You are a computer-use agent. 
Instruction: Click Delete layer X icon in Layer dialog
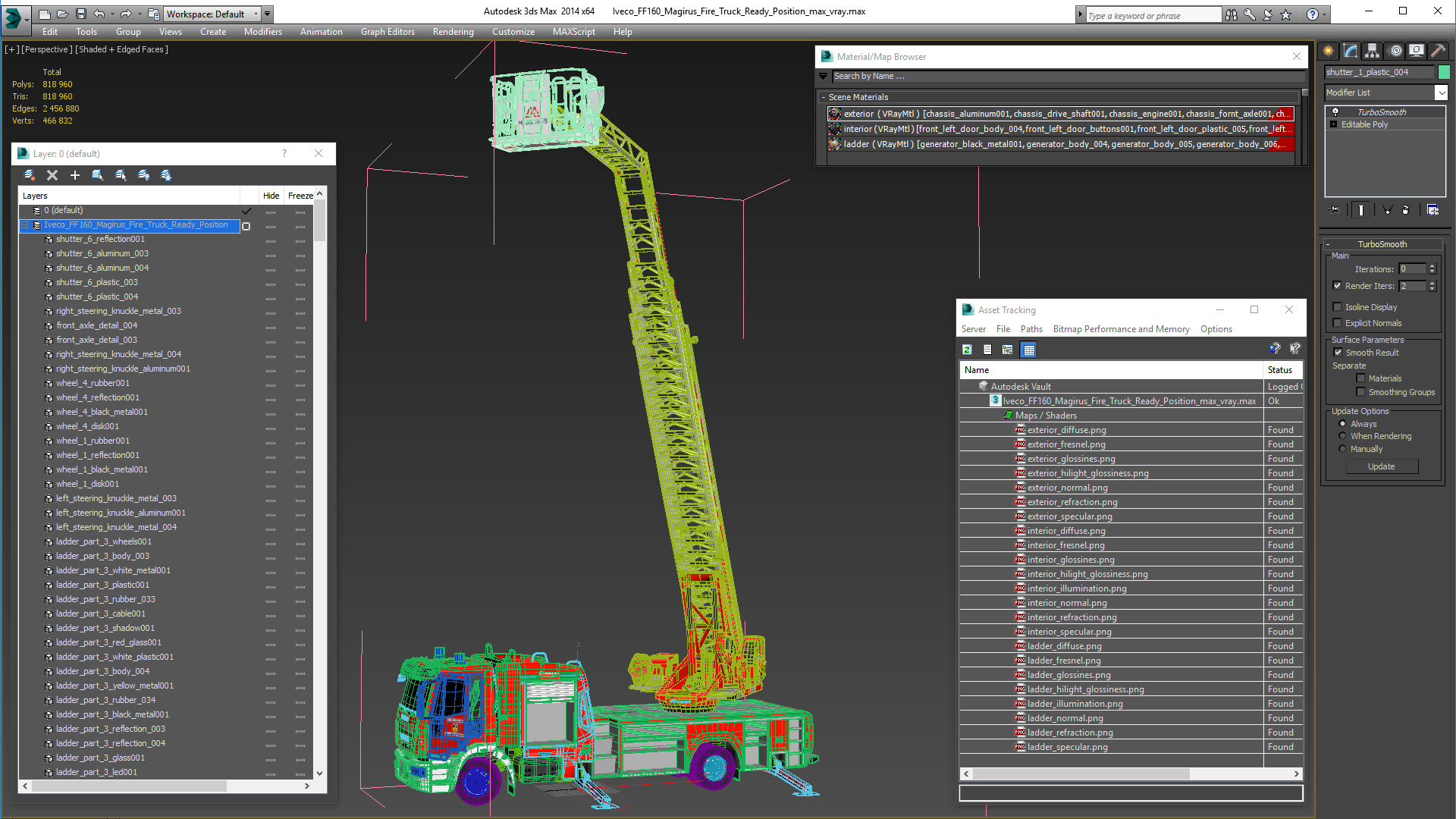[52, 175]
